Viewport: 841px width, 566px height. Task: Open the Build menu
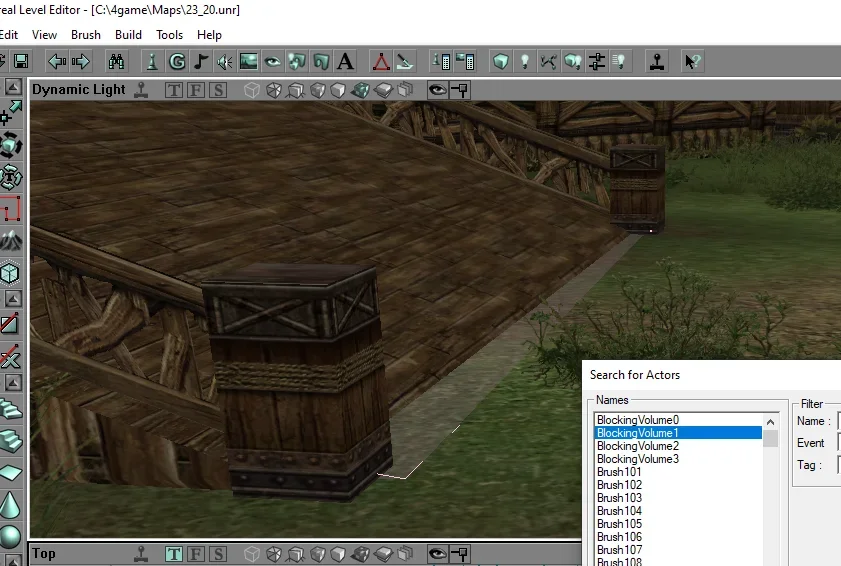point(128,35)
